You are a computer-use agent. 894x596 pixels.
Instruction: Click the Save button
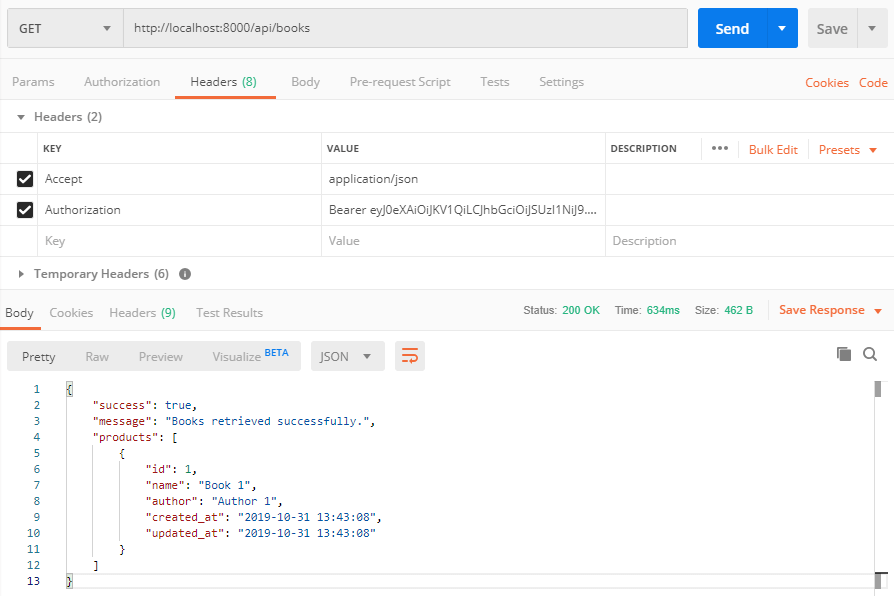pyautogui.click(x=832, y=29)
